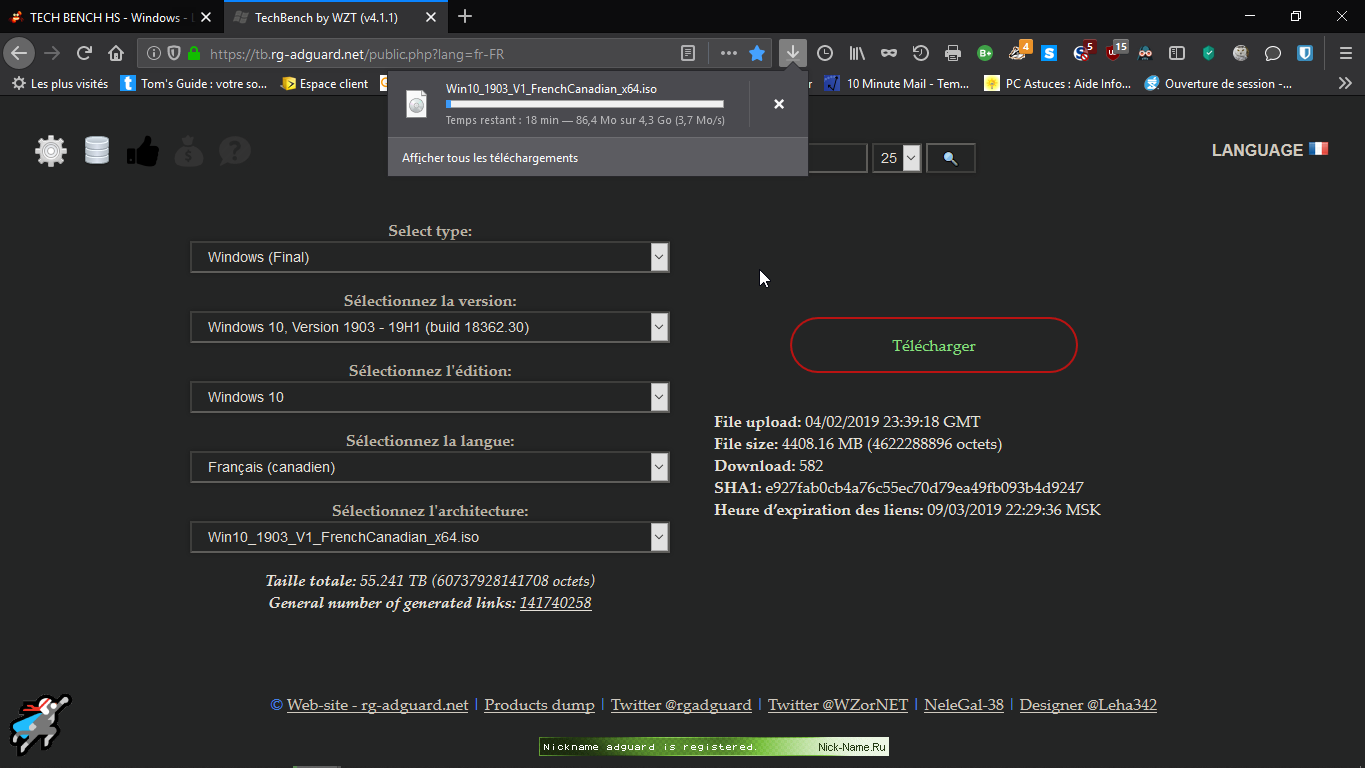This screenshot has height=768, width=1365.
Task: Open Products dump footer link
Action: click(539, 705)
